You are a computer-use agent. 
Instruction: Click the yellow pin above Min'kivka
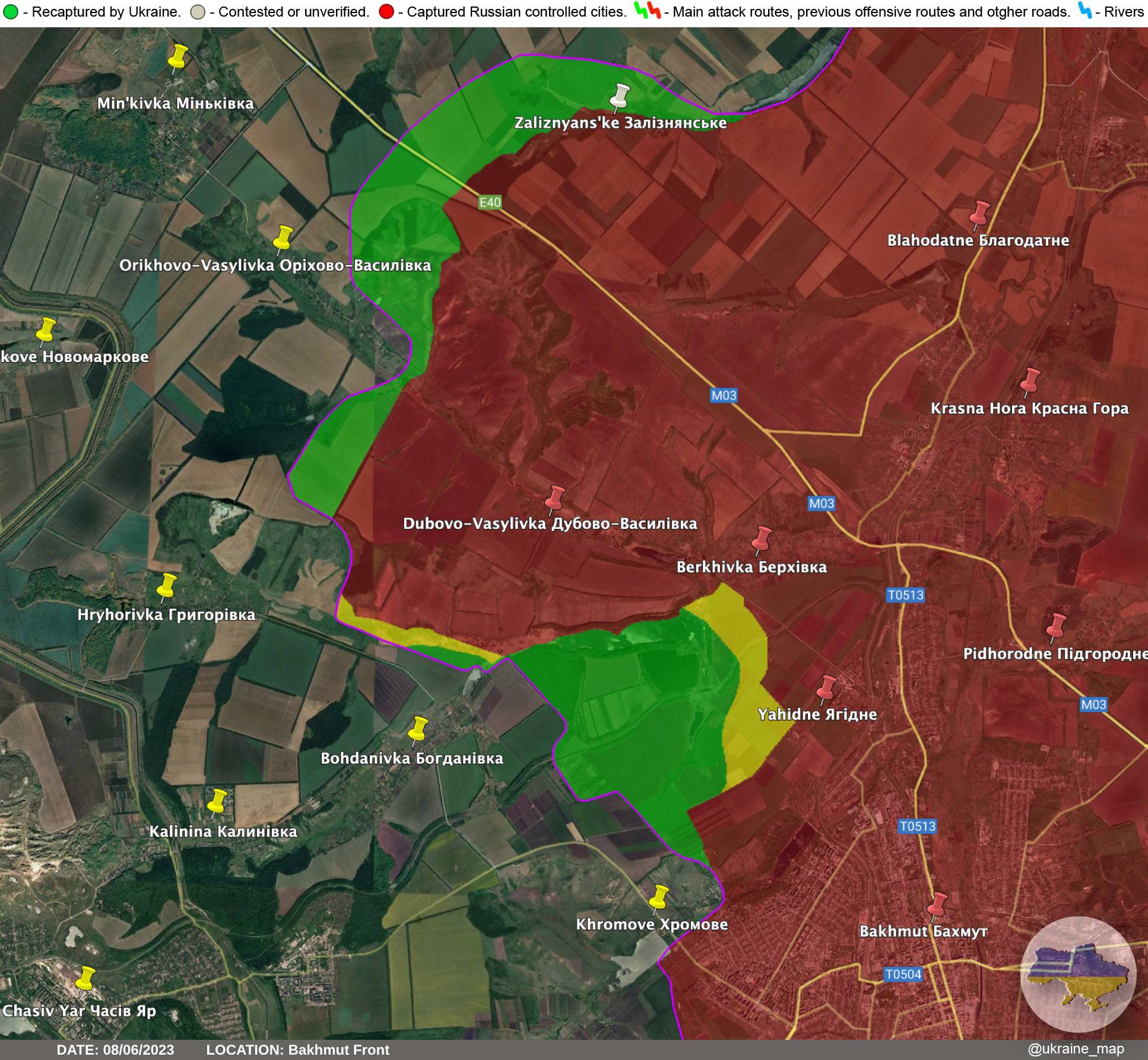point(177,58)
